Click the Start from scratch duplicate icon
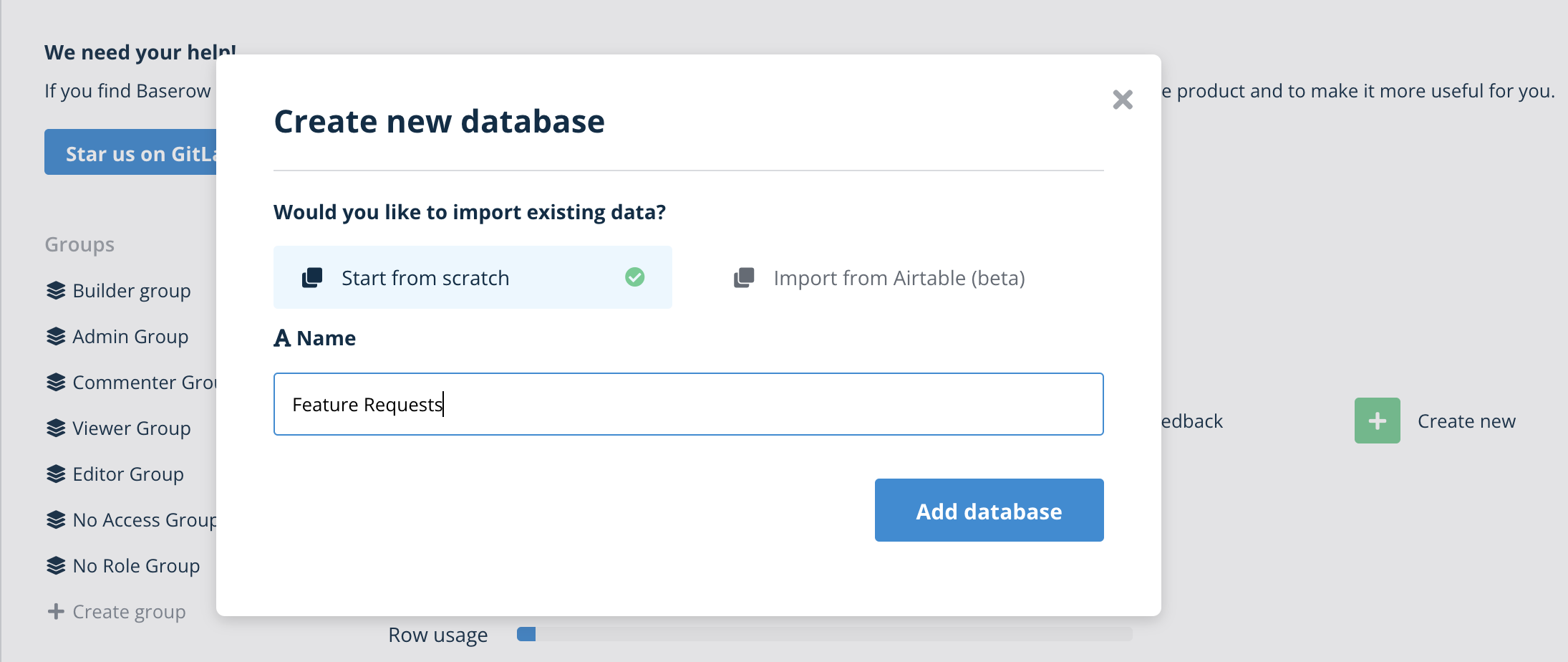Image resolution: width=1568 pixels, height=662 pixels. 312,277
